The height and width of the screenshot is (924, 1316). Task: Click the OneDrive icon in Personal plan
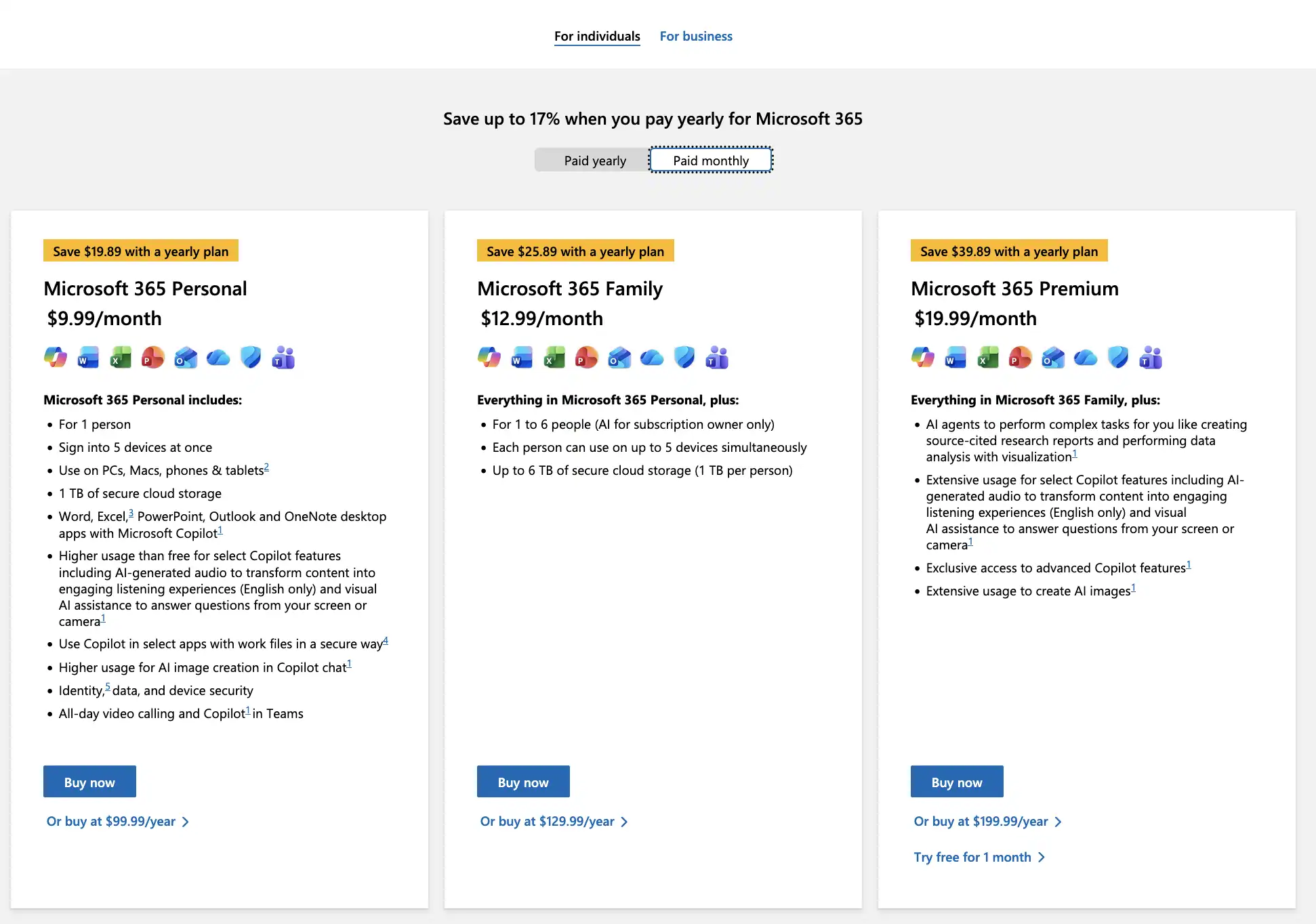[x=218, y=357]
